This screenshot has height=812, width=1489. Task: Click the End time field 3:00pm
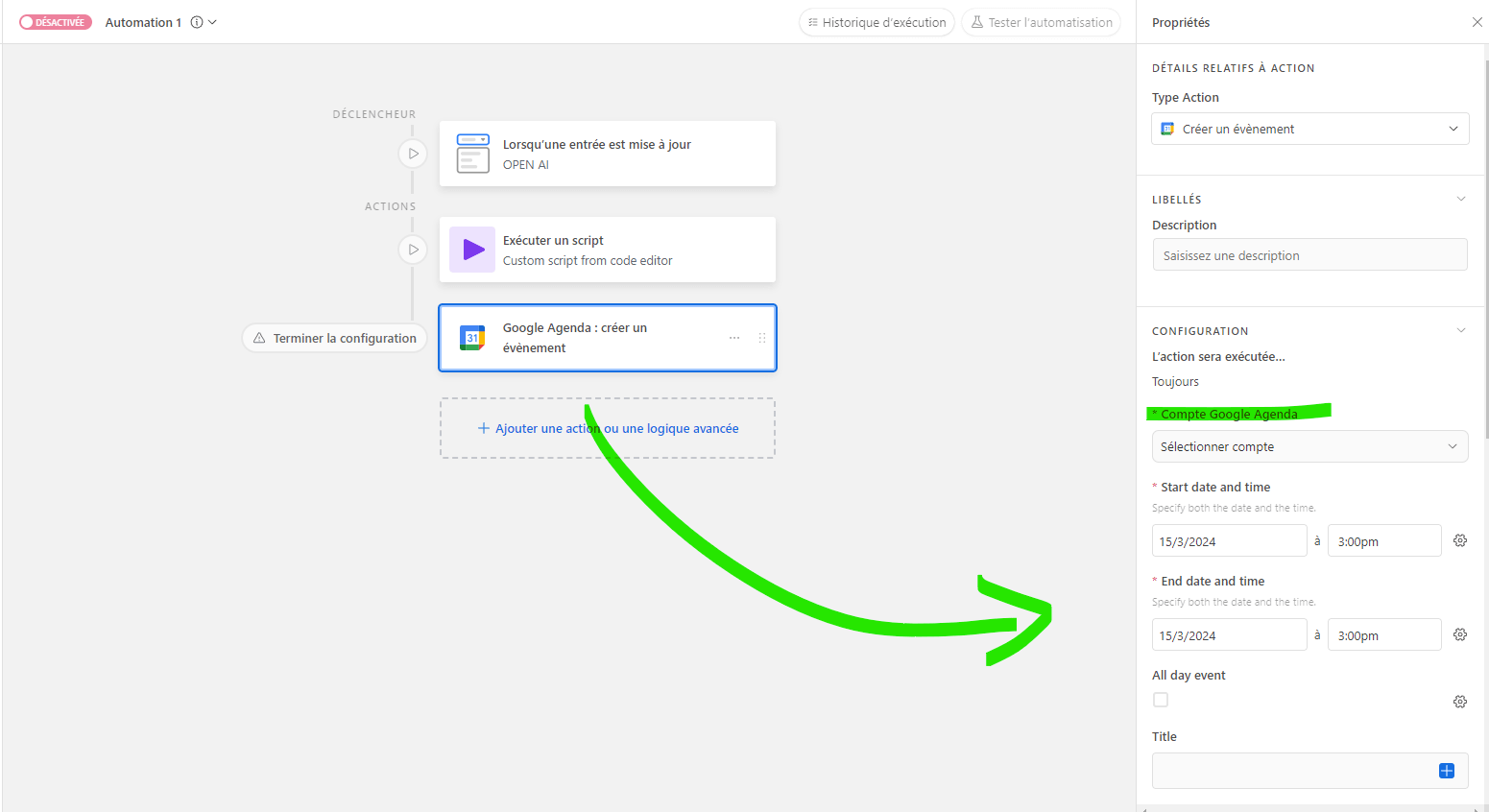tap(1384, 635)
